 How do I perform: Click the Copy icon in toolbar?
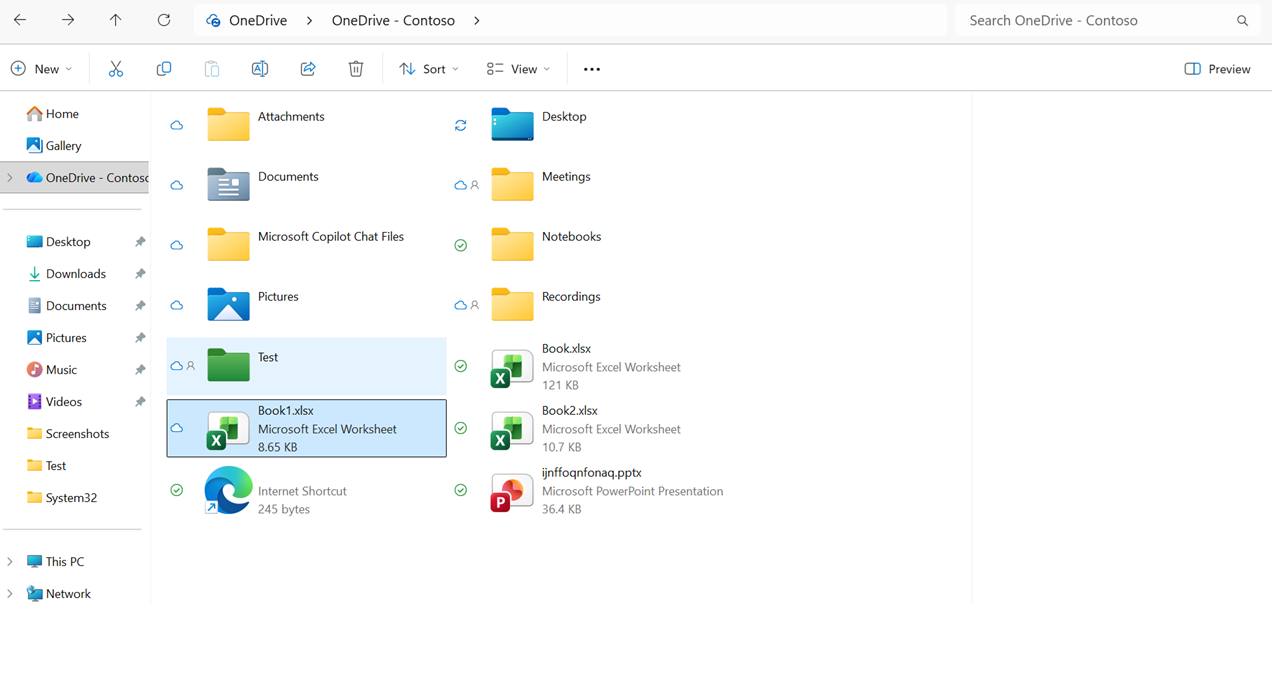[164, 69]
